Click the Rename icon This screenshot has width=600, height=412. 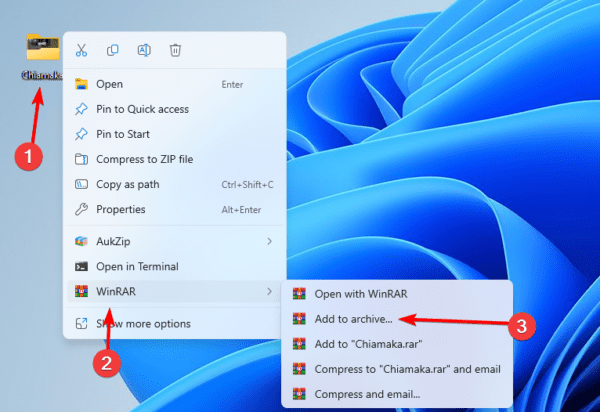point(144,50)
